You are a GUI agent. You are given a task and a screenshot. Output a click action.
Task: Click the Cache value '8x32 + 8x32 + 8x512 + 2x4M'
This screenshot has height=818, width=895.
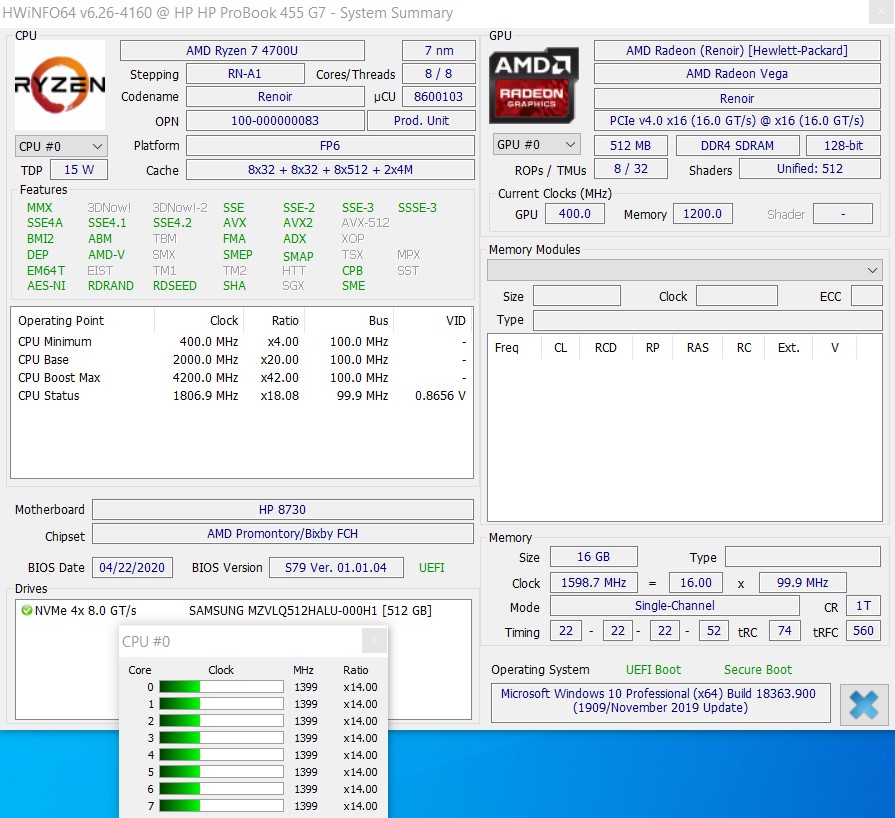(x=330, y=170)
